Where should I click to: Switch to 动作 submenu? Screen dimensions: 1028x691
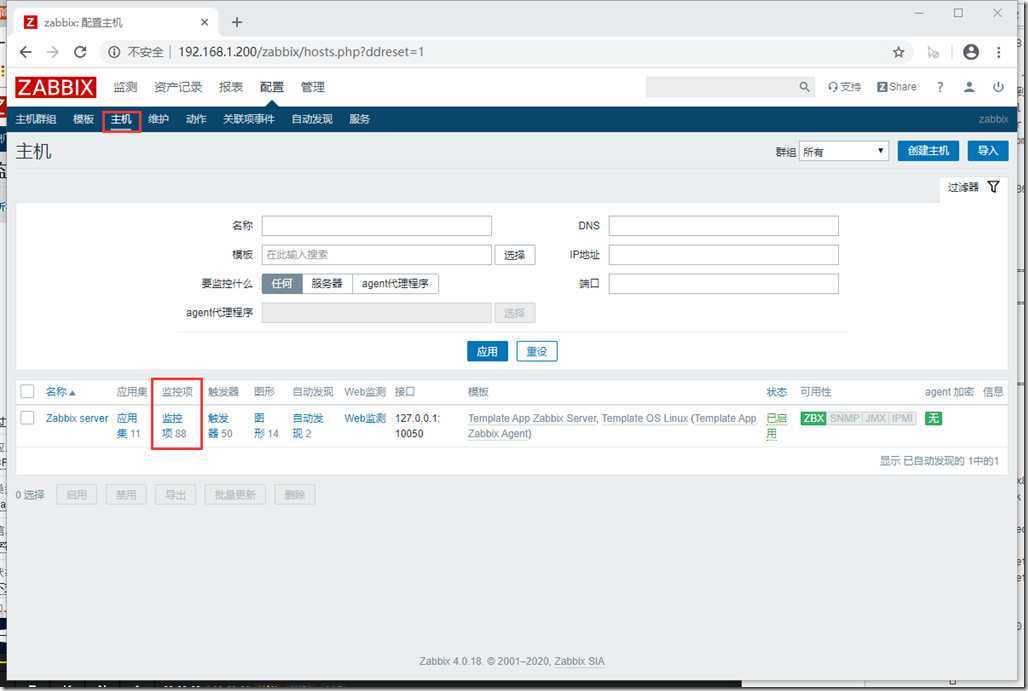coord(196,119)
